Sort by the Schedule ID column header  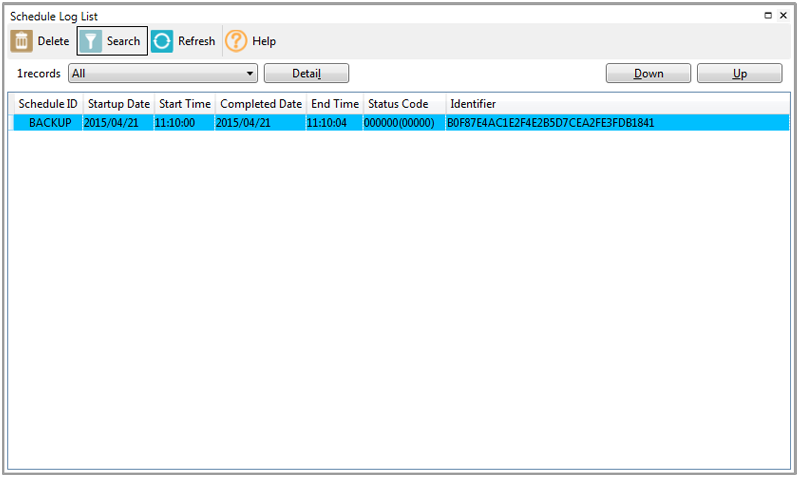47,104
